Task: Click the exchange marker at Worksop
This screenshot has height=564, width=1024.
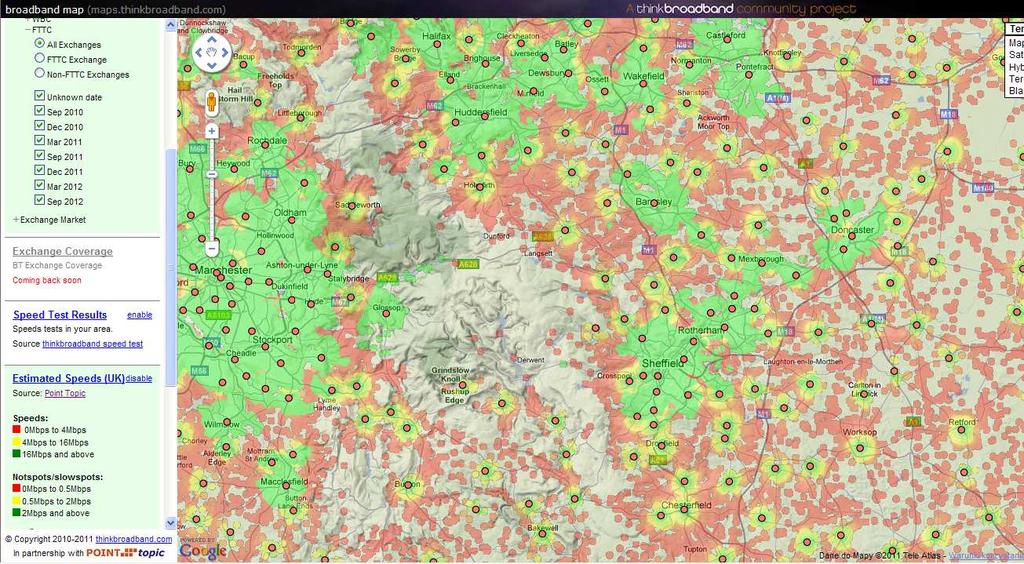Action: (x=861, y=448)
